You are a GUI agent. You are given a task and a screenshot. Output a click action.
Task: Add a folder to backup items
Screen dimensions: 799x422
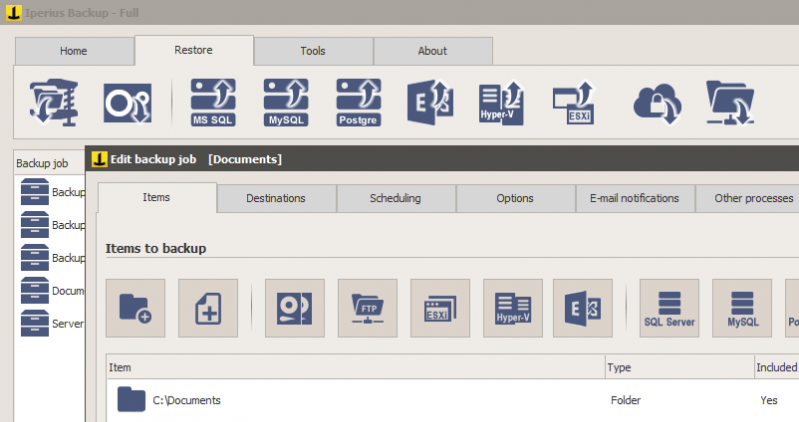coord(136,308)
